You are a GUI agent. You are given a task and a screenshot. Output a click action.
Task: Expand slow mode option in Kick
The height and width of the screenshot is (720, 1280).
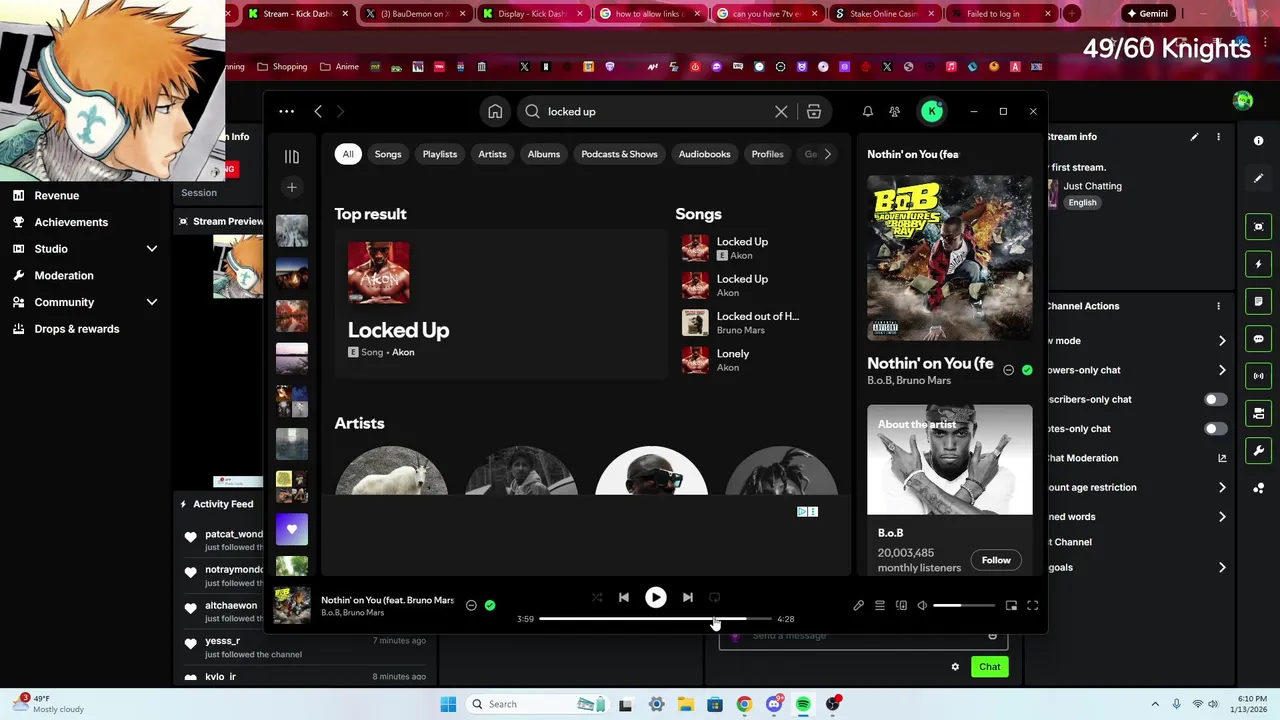pos(1222,341)
